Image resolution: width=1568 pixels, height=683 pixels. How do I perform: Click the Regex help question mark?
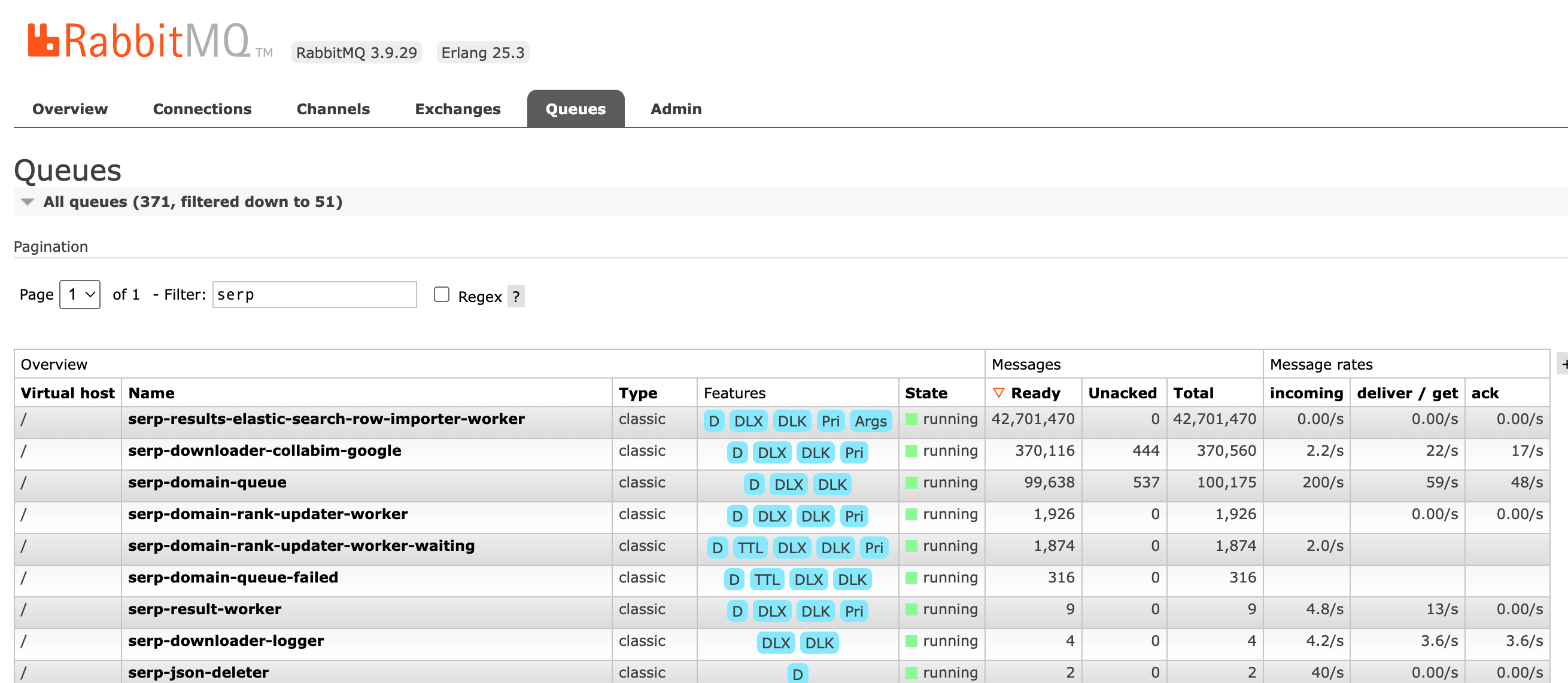point(515,297)
